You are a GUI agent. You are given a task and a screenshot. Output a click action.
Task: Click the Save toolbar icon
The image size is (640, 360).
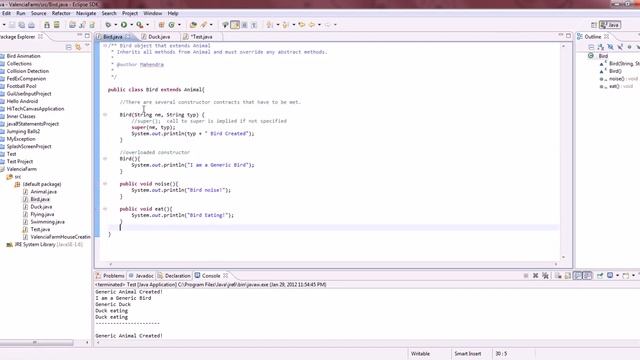coord(12,25)
